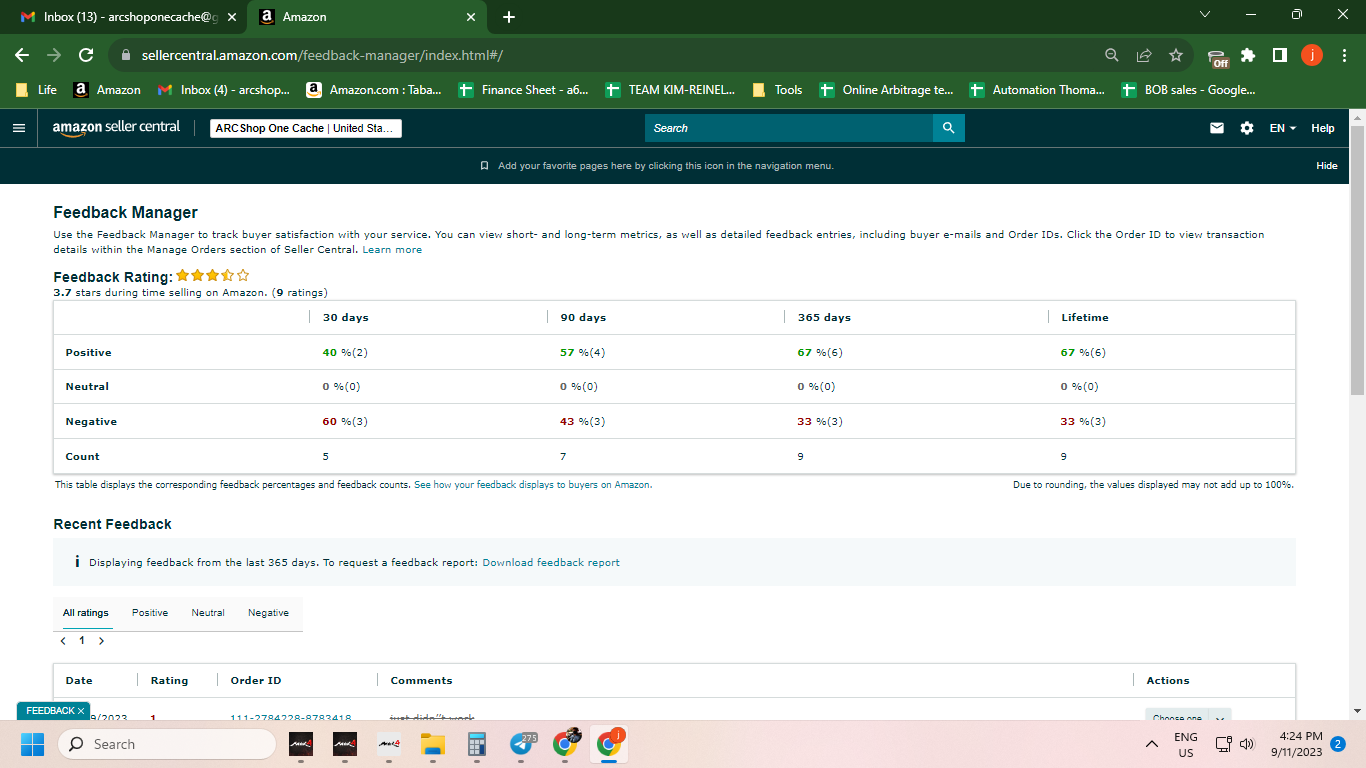Open the Learn more link
1366x768 pixels.
(392, 250)
